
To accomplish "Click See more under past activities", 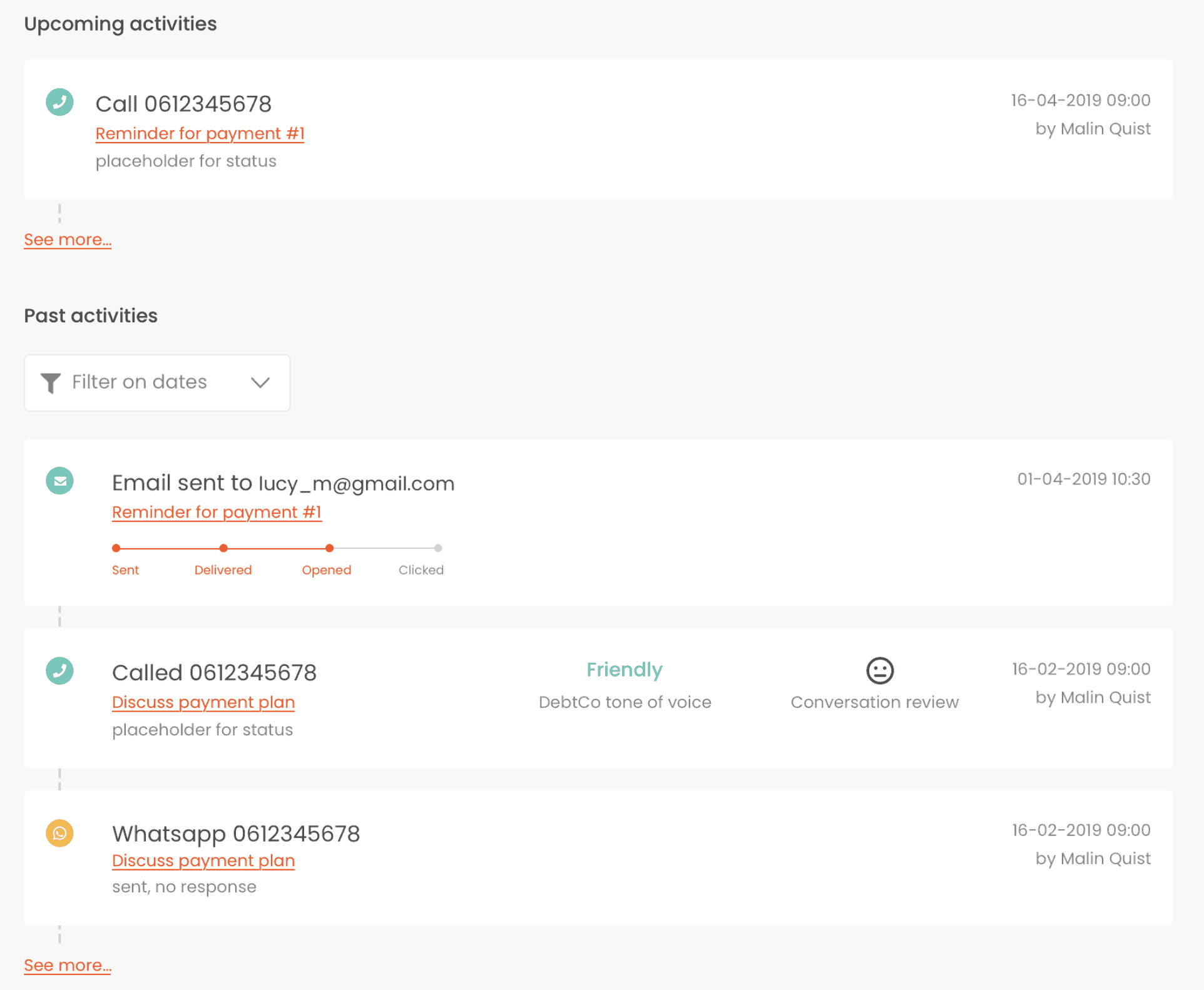I will coord(68,966).
